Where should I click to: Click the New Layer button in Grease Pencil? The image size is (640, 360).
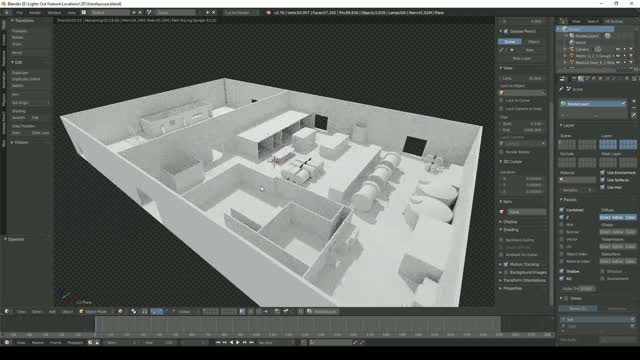(522, 58)
